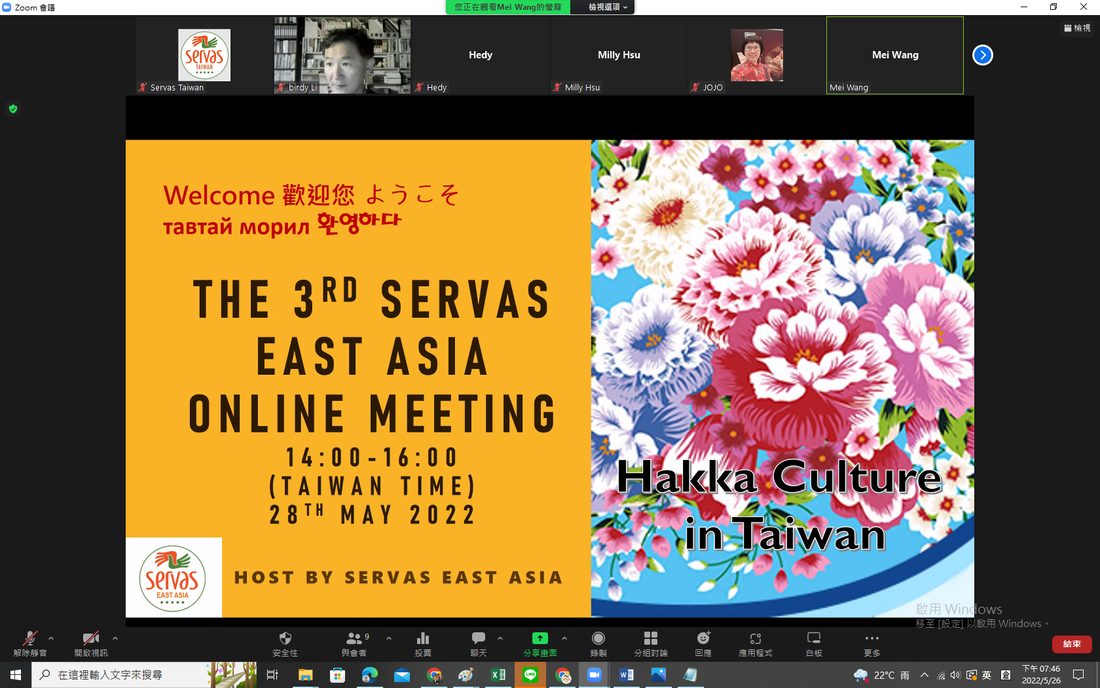Turn on camera with 開啟視訊 button
1100x688 pixels.
90,643
